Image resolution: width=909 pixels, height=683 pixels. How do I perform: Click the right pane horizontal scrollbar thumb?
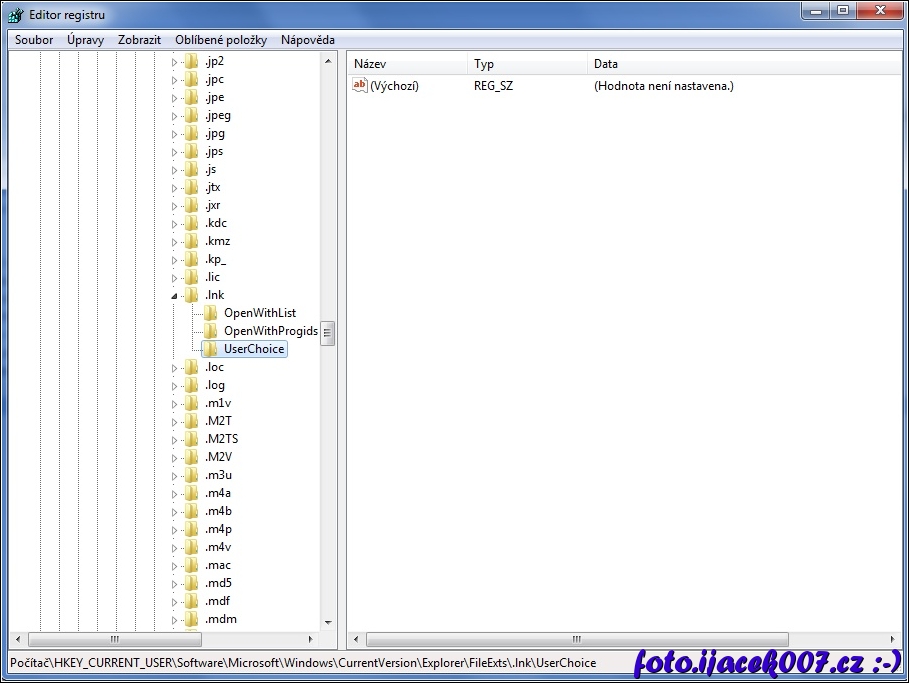click(577, 639)
